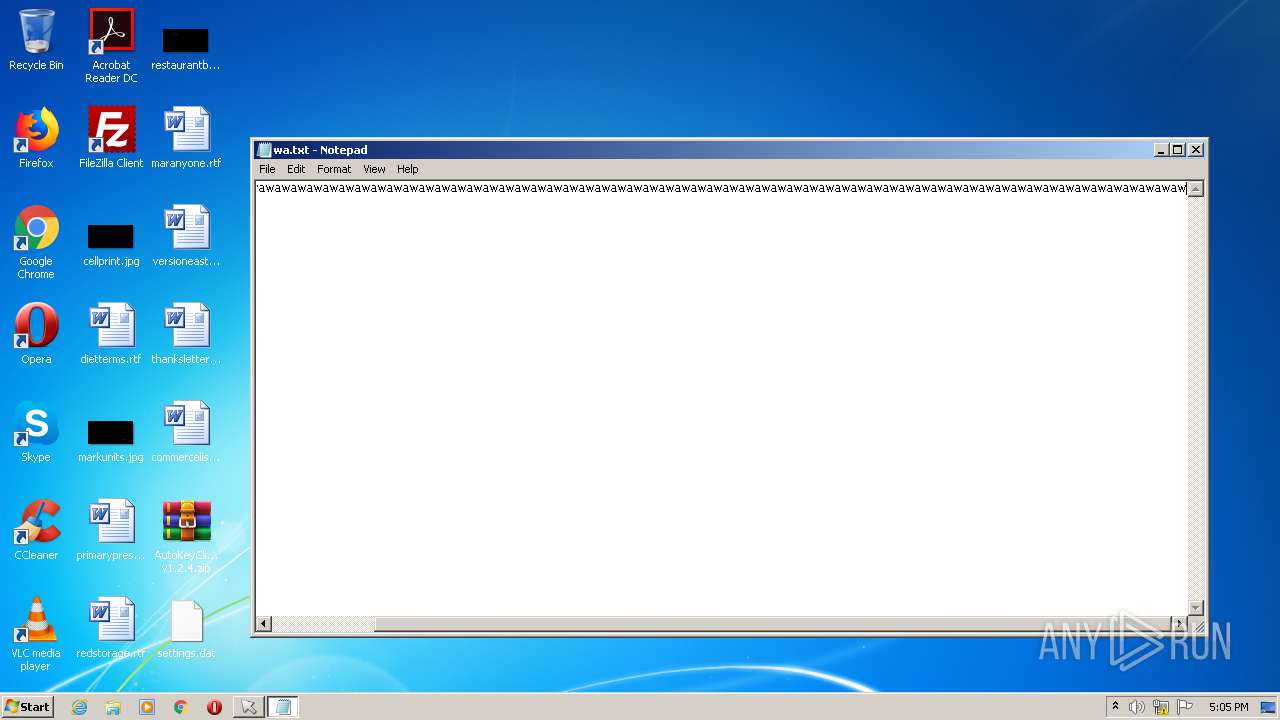Open Skype desktop shortcut
This screenshot has height=720, width=1280.
pos(36,432)
